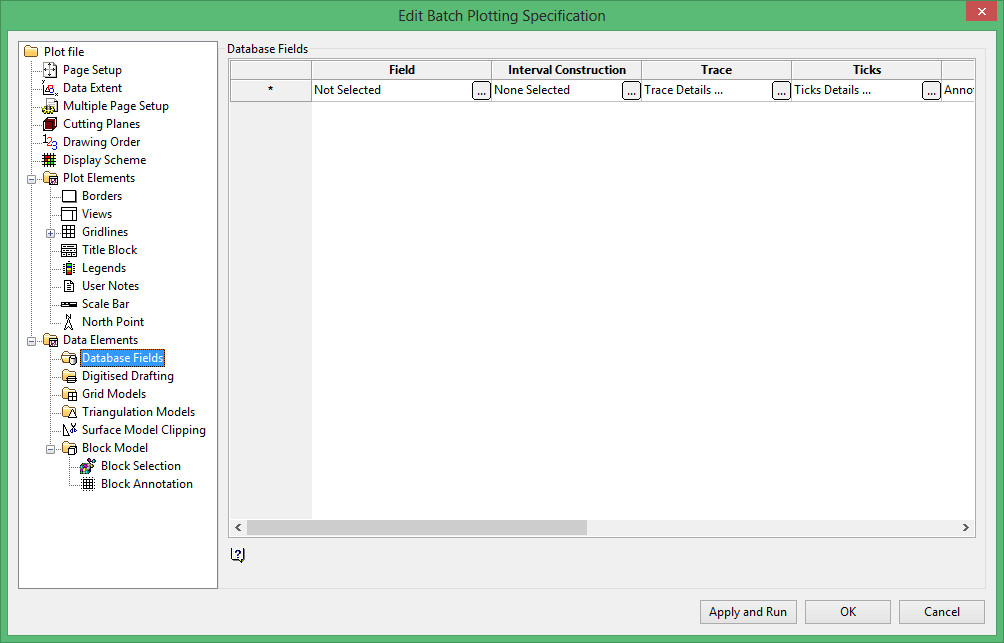Click the Plot Elements folder icon
The image size is (1004, 643).
coord(51,178)
